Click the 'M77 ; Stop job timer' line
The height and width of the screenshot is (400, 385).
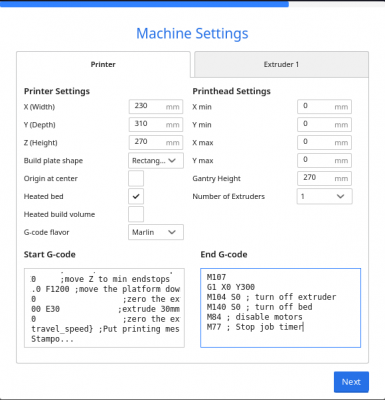255,327
